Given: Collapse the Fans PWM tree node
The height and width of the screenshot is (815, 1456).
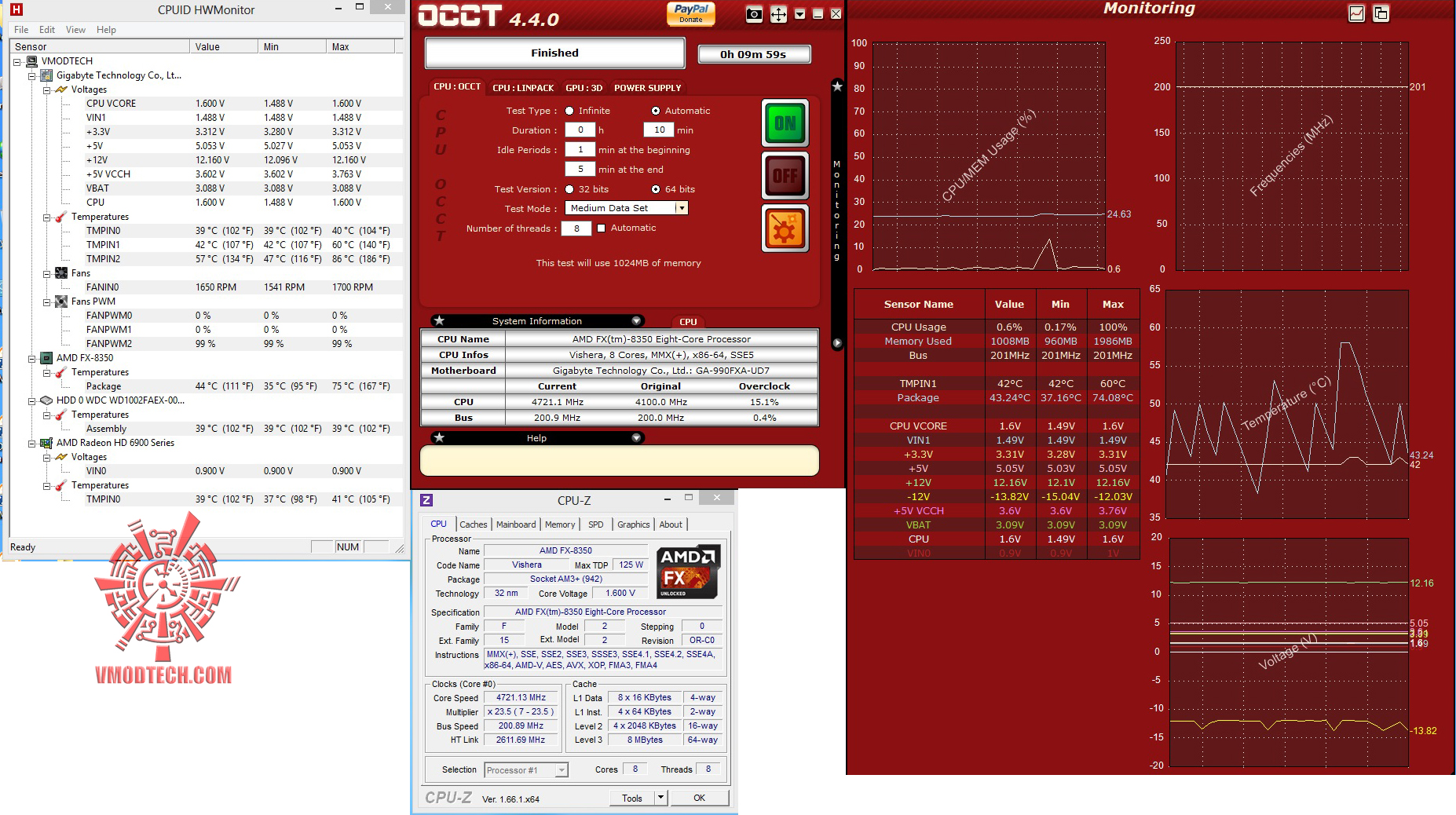Looking at the screenshot, I should coord(47,302).
